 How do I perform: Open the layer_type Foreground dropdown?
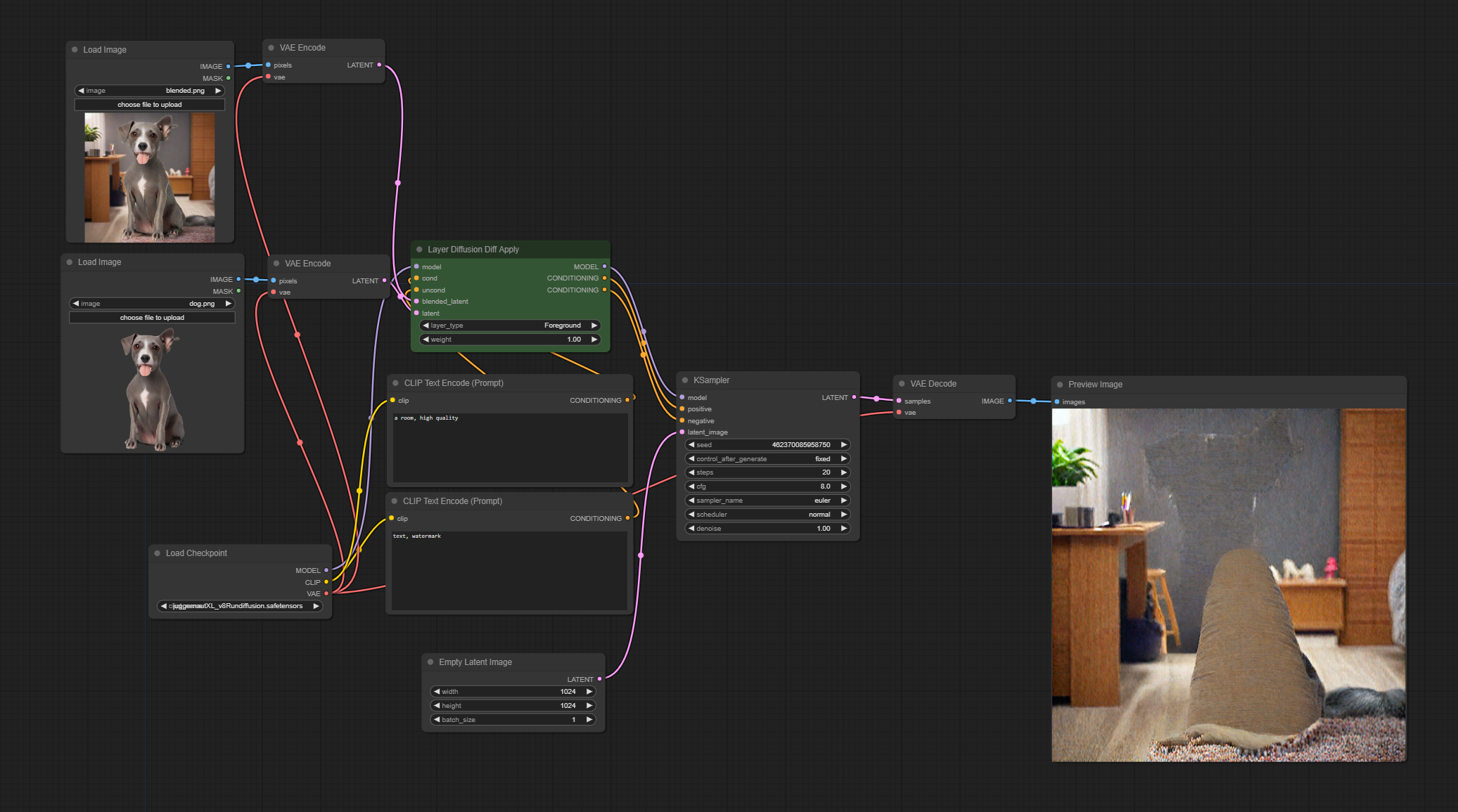[510, 326]
